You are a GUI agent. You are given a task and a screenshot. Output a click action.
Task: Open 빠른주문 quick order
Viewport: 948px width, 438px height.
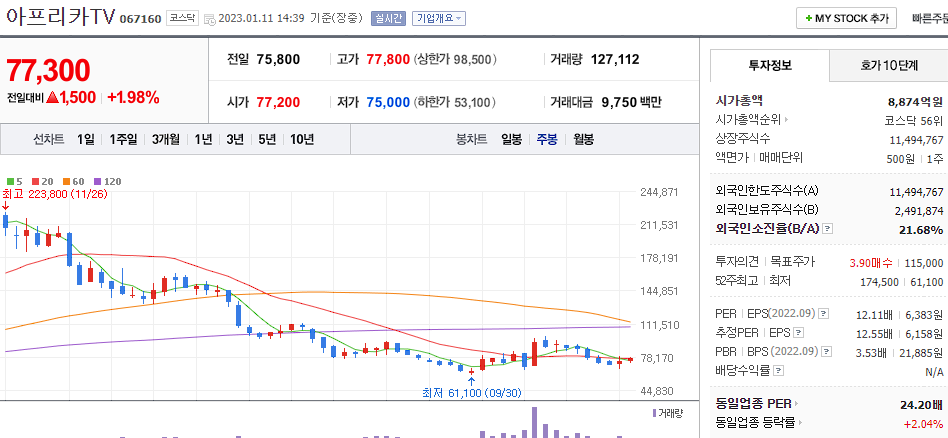pyautogui.click(x=930, y=18)
